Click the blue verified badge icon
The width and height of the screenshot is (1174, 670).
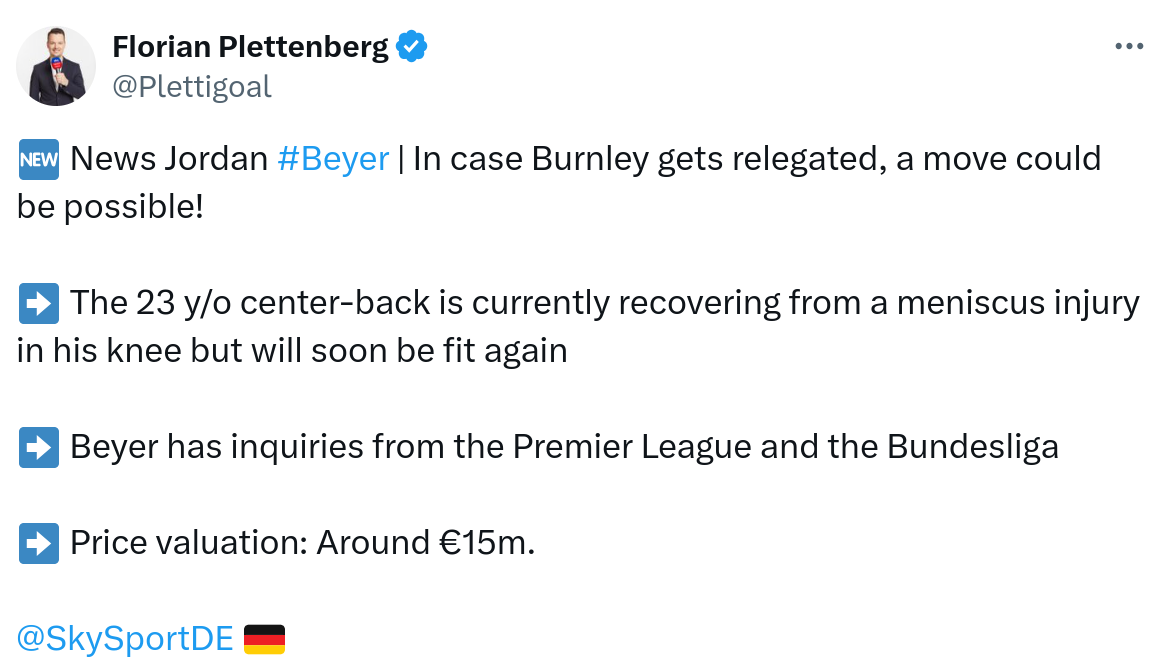pos(412,46)
